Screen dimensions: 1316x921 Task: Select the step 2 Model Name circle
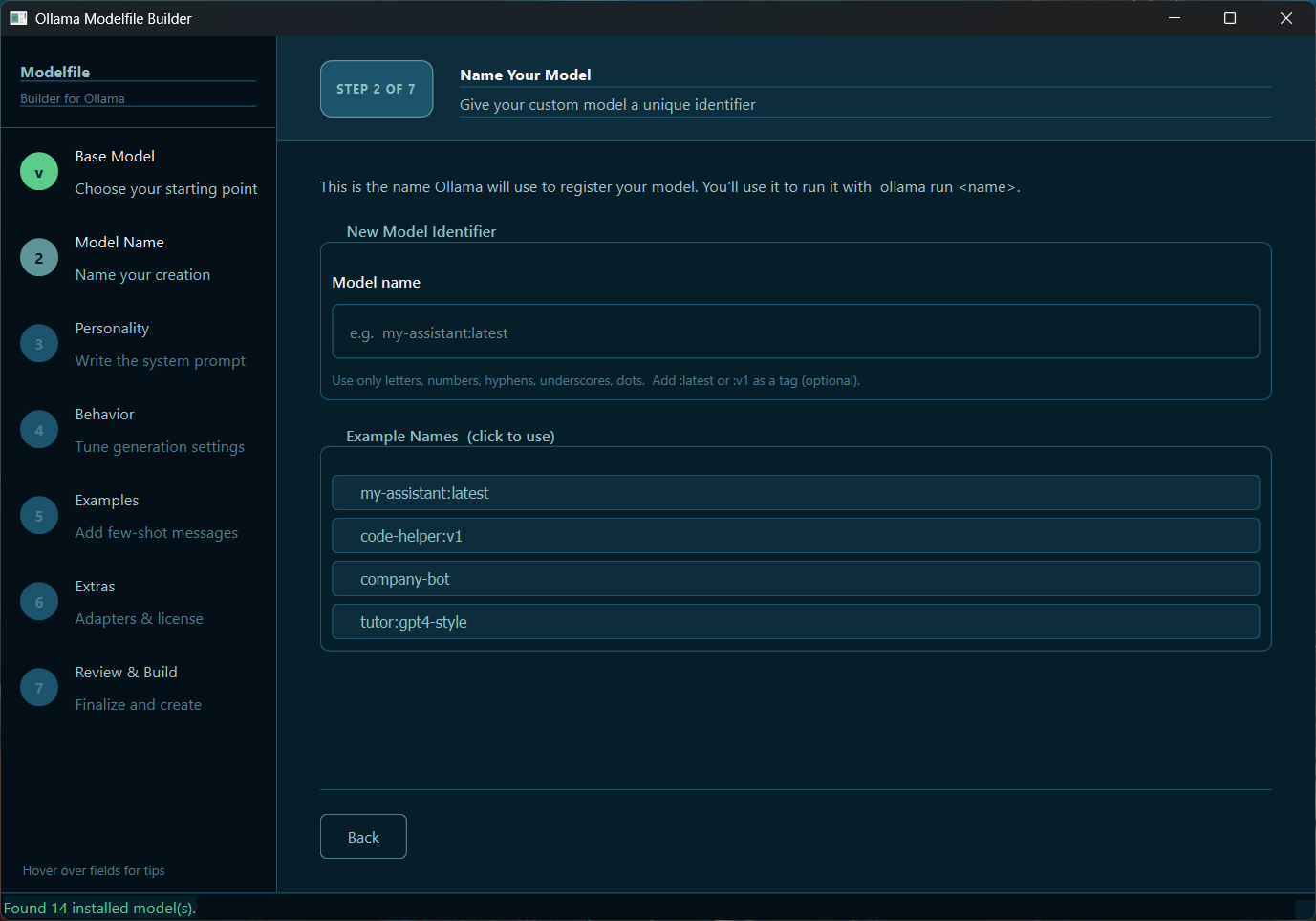pos(39,258)
